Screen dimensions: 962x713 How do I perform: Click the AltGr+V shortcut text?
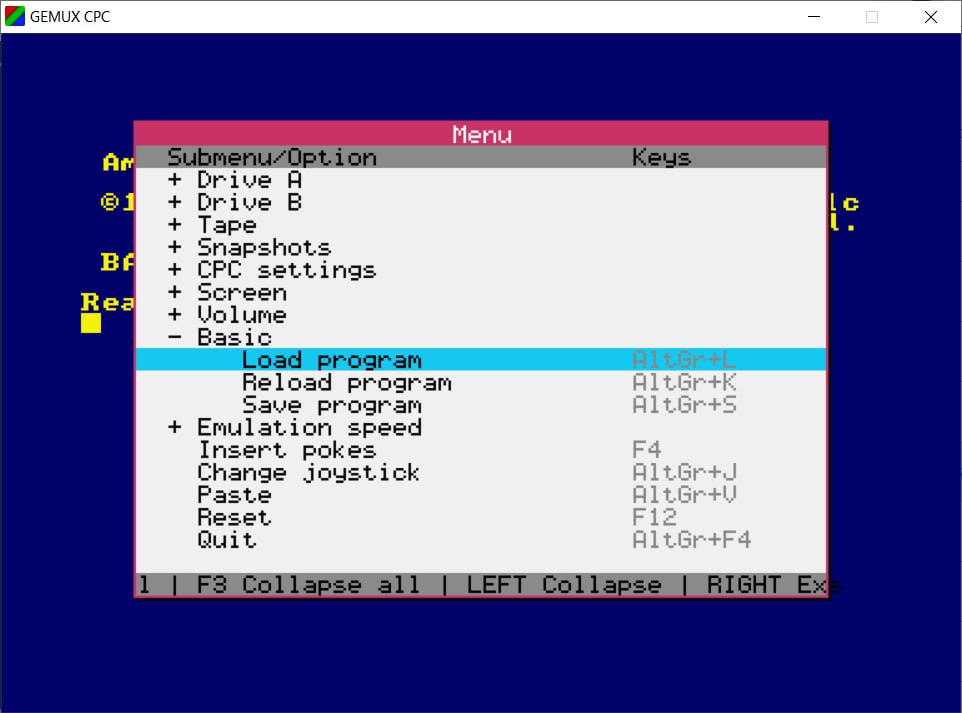tap(684, 495)
